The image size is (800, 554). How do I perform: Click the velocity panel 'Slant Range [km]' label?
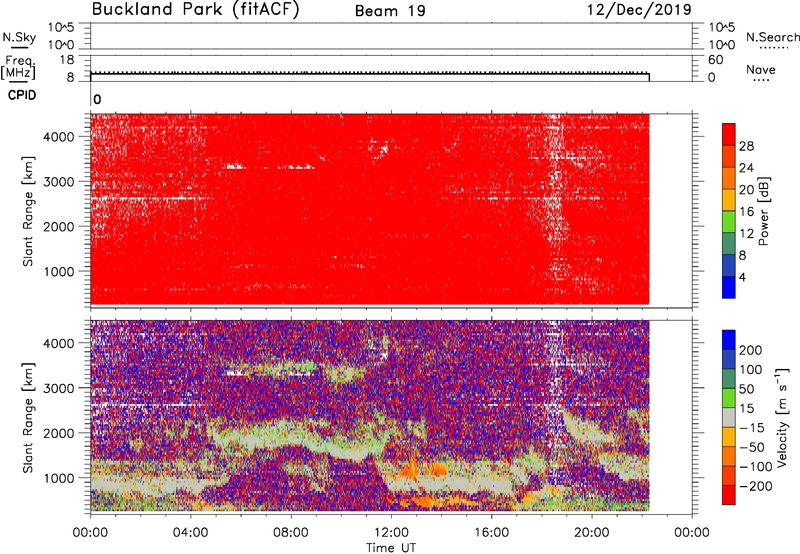[28, 418]
